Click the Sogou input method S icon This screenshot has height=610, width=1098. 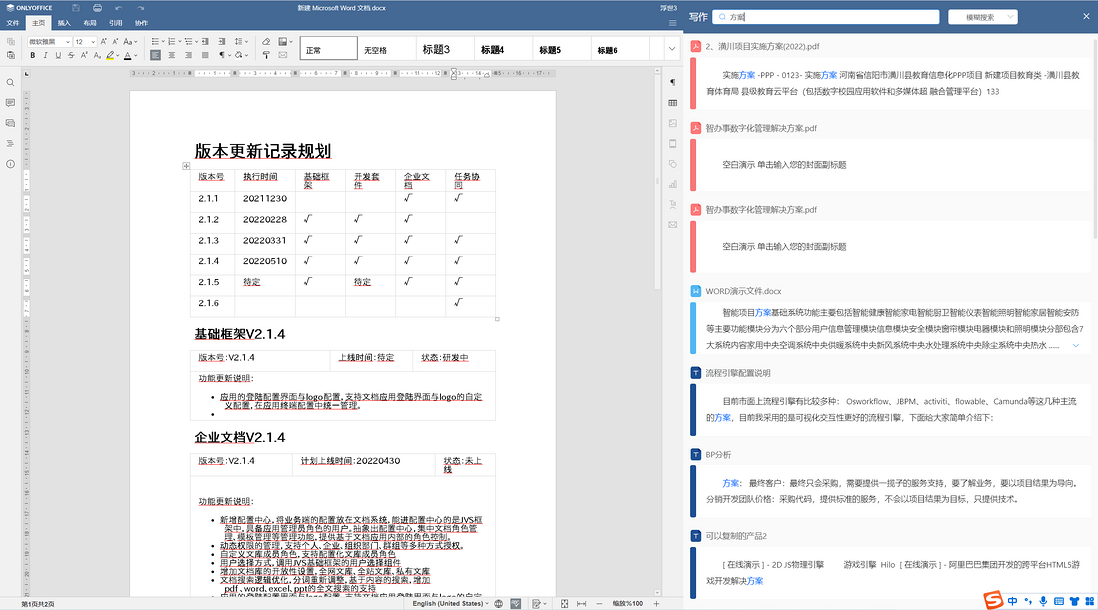993,600
